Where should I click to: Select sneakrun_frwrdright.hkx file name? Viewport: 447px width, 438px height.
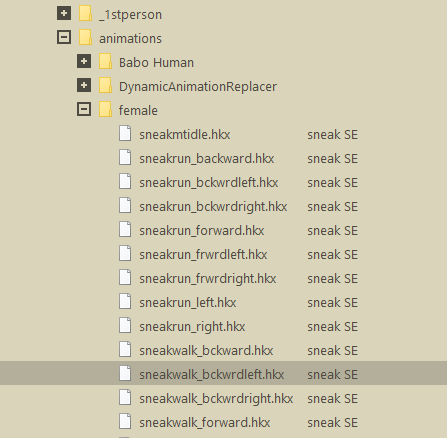(x=208, y=279)
